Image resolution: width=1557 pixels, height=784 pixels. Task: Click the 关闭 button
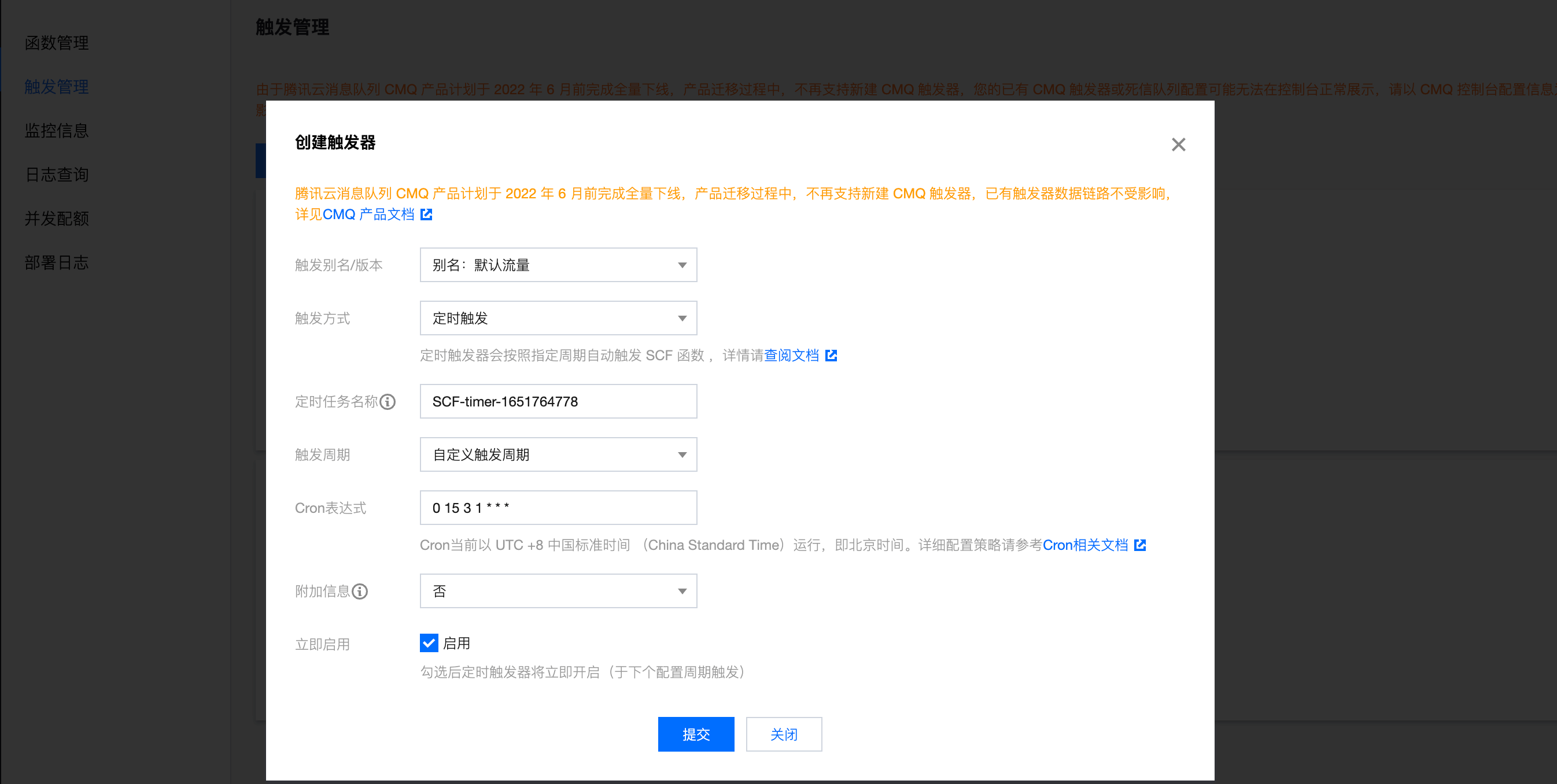783,734
